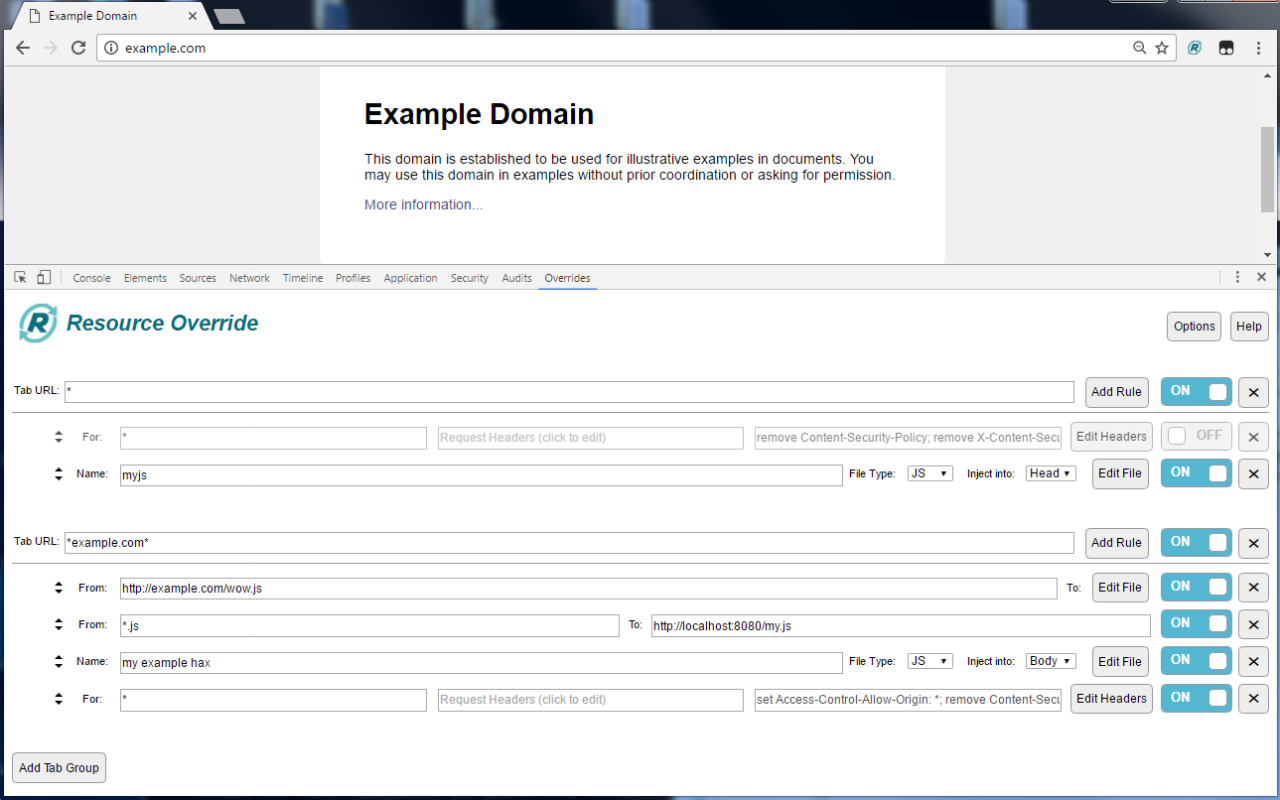This screenshot has height=800, width=1280.
Task: Bookmark the page with the star icon
Action: 1161,48
